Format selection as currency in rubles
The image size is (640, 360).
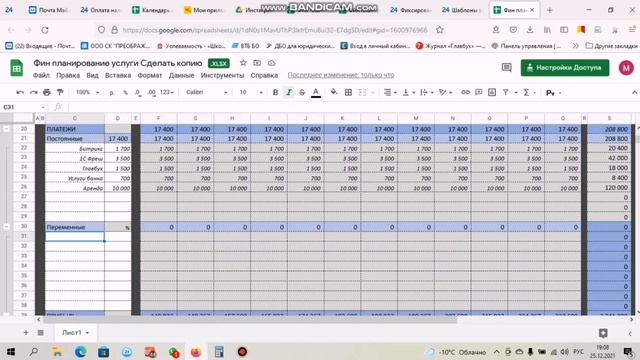coord(111,93)
